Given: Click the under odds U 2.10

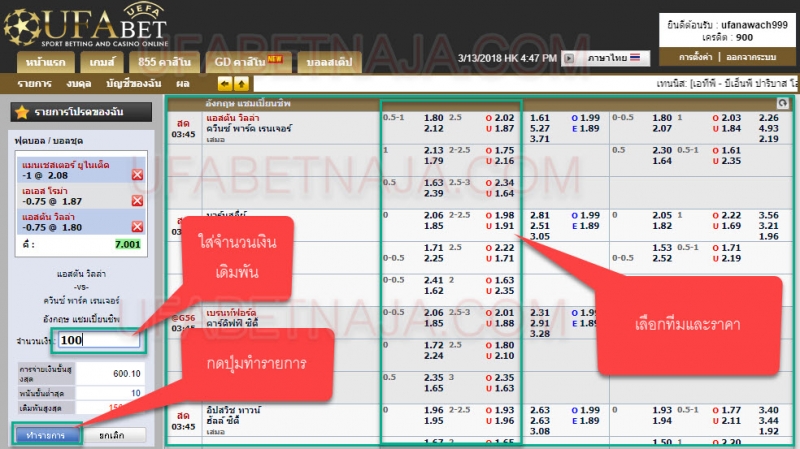Looking at the screenshot, I should (500, 356).
